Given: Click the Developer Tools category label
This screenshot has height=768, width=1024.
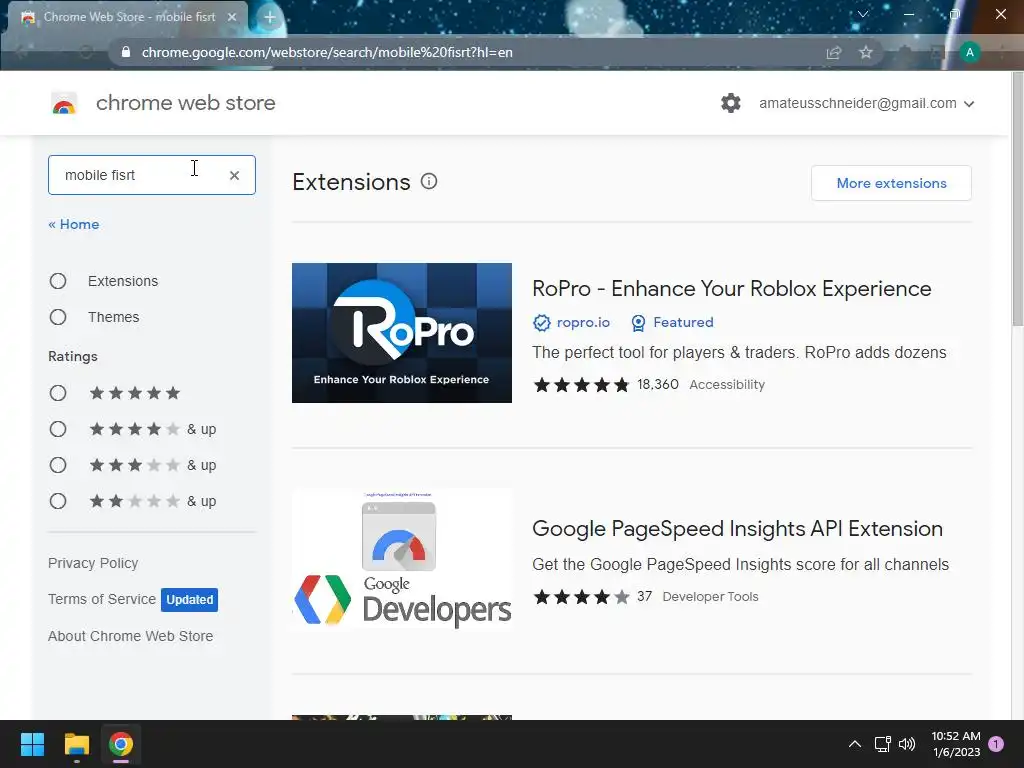Looking at the screenshot, I should point(710,597).
